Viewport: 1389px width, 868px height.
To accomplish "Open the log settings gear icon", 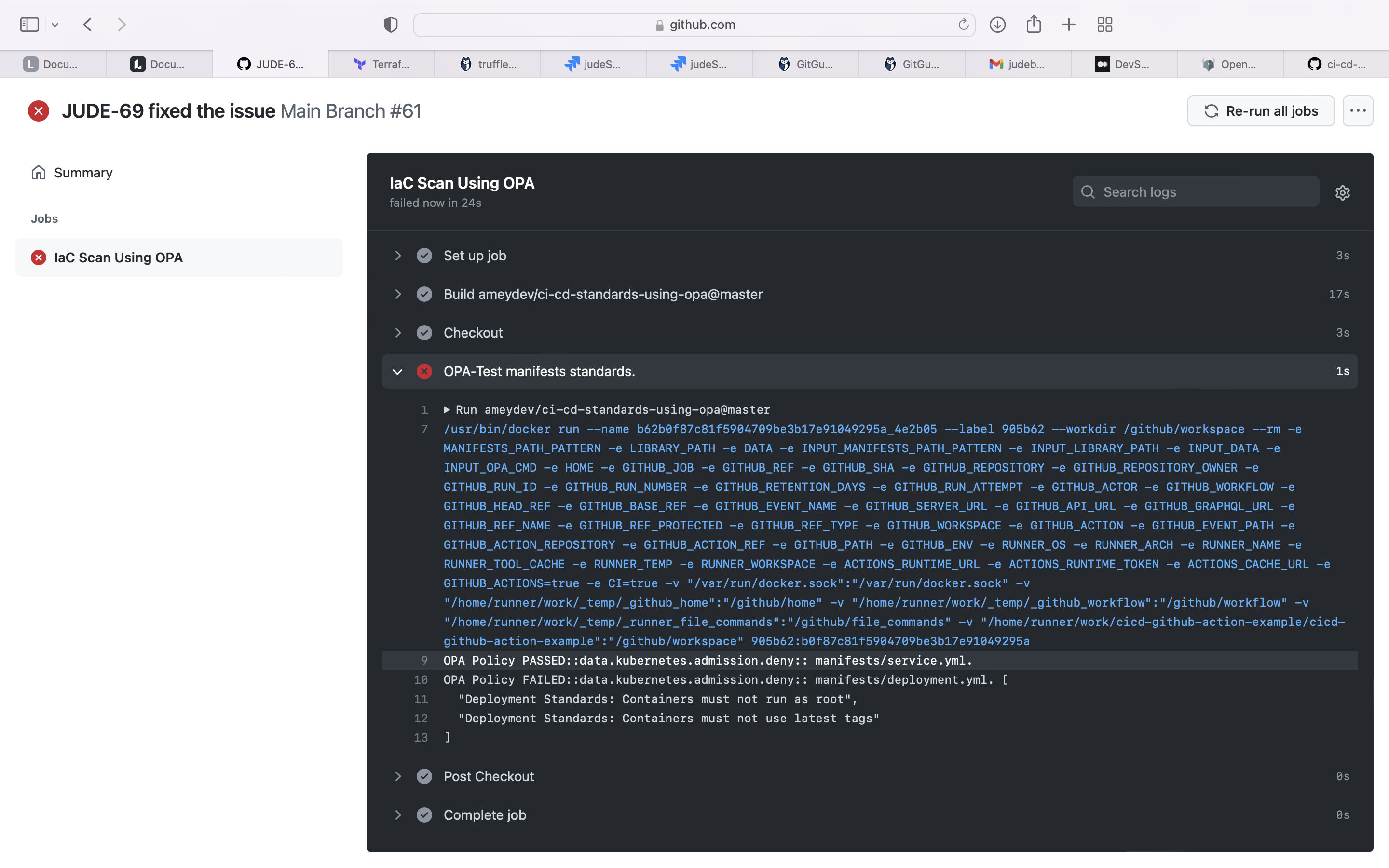I will (1342, 192).
